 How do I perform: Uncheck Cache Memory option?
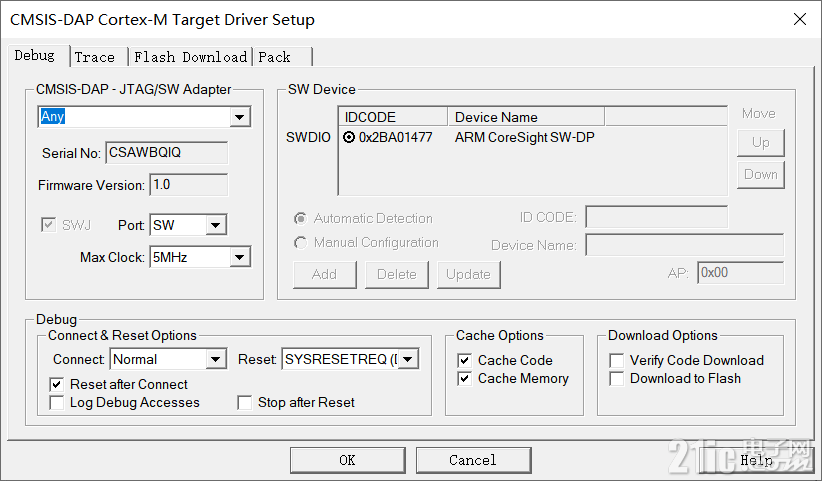click(x=464, y=378)
